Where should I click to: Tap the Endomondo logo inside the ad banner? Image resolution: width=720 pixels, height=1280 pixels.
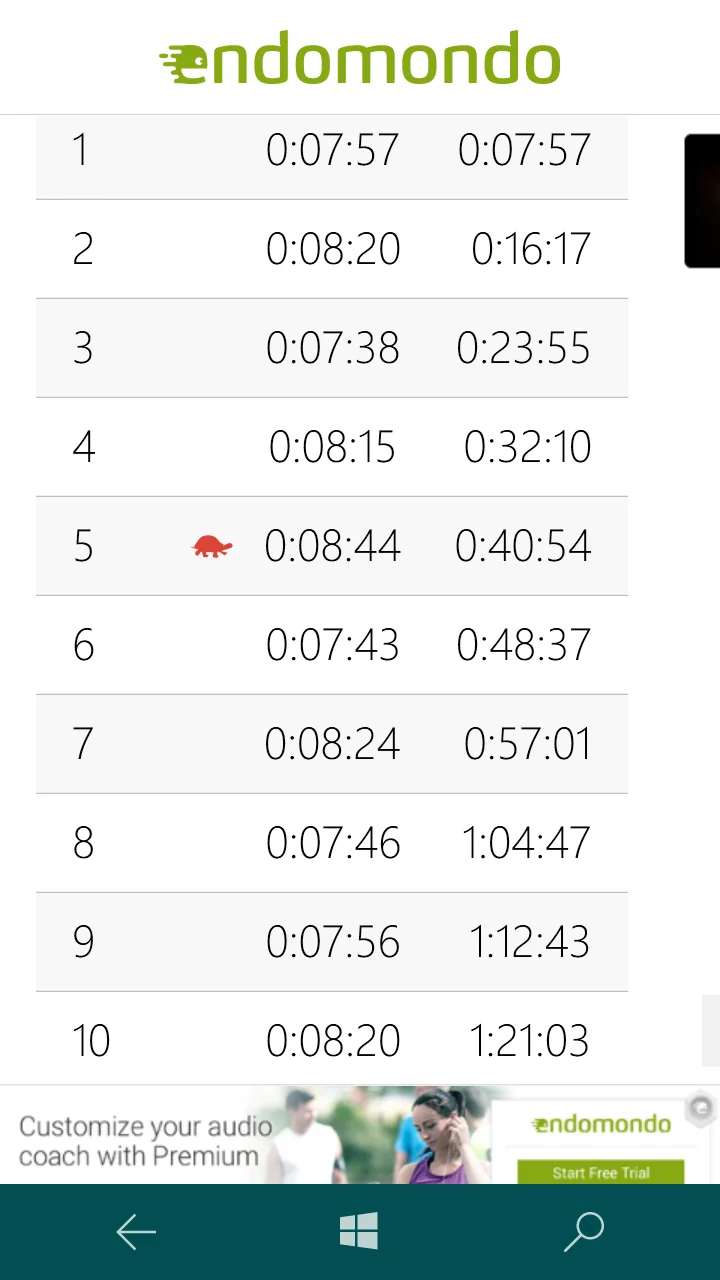(601, 1125)
